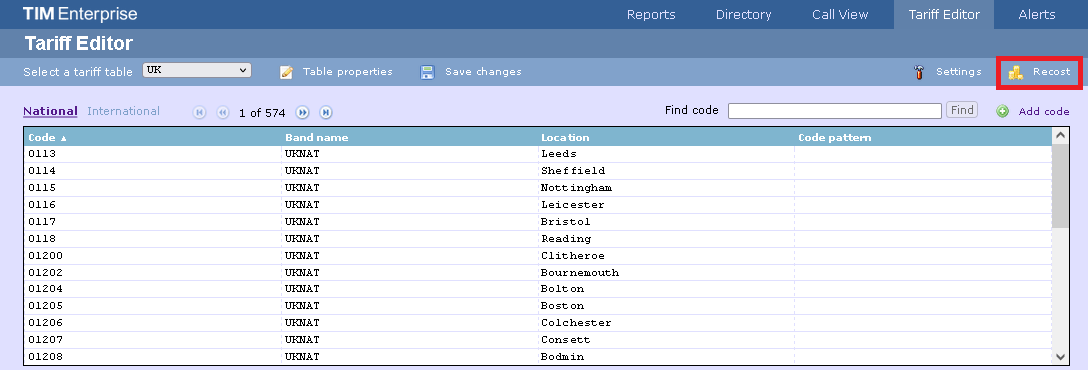1088x370 pixels.
Task: Select code 01200 cell
Action: click(153, 255)
